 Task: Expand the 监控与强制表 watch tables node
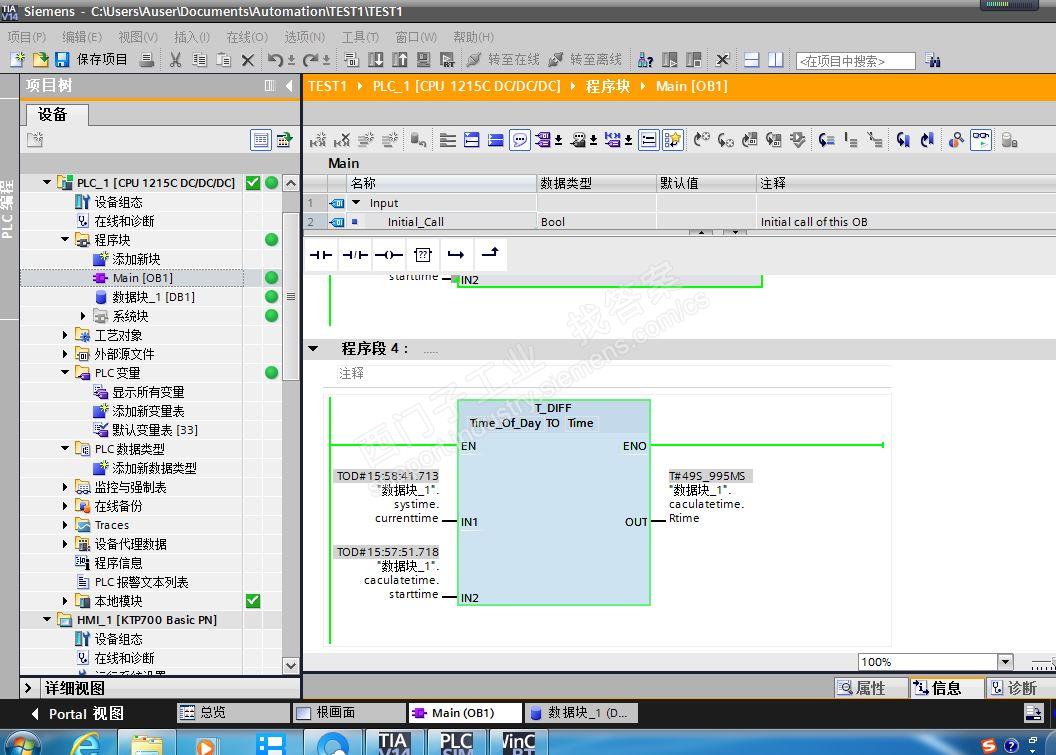[65, 487]
